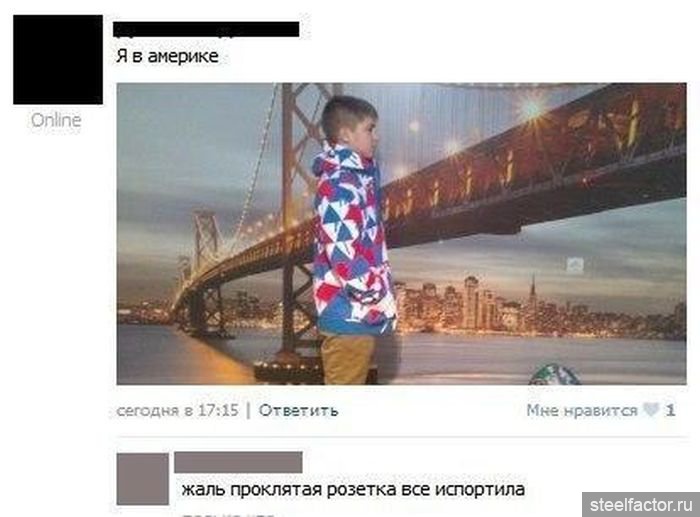Click the green round logo at photo bottom

click(554, 375)
